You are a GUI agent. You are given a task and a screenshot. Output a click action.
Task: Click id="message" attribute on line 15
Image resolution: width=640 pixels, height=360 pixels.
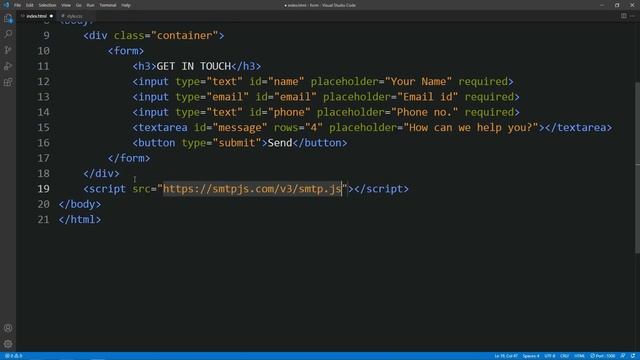click(x=230, y=128)
